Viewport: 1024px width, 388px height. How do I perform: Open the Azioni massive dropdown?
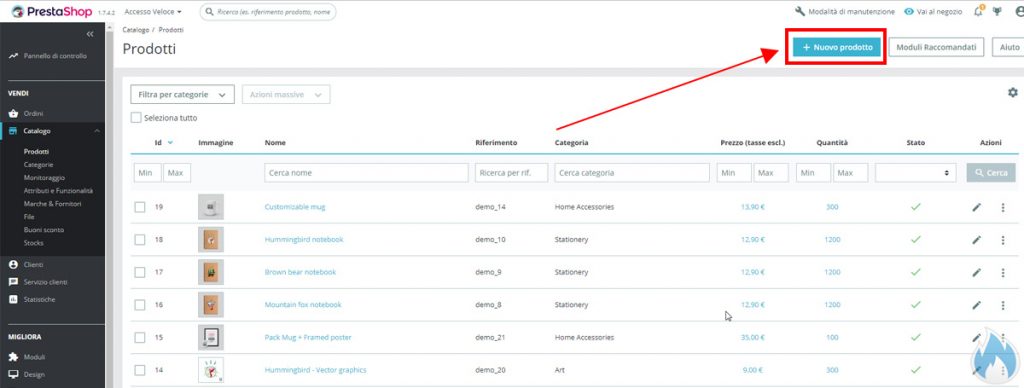[x=286, y=95]
